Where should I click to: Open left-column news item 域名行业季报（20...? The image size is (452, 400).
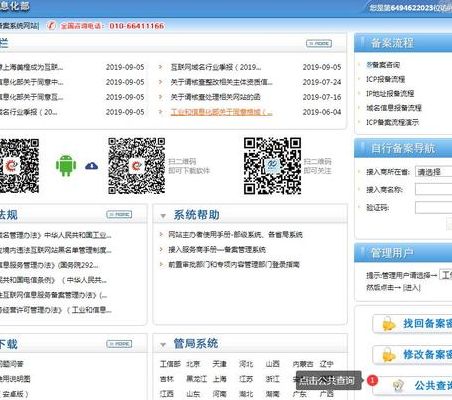tap(29, 112)
